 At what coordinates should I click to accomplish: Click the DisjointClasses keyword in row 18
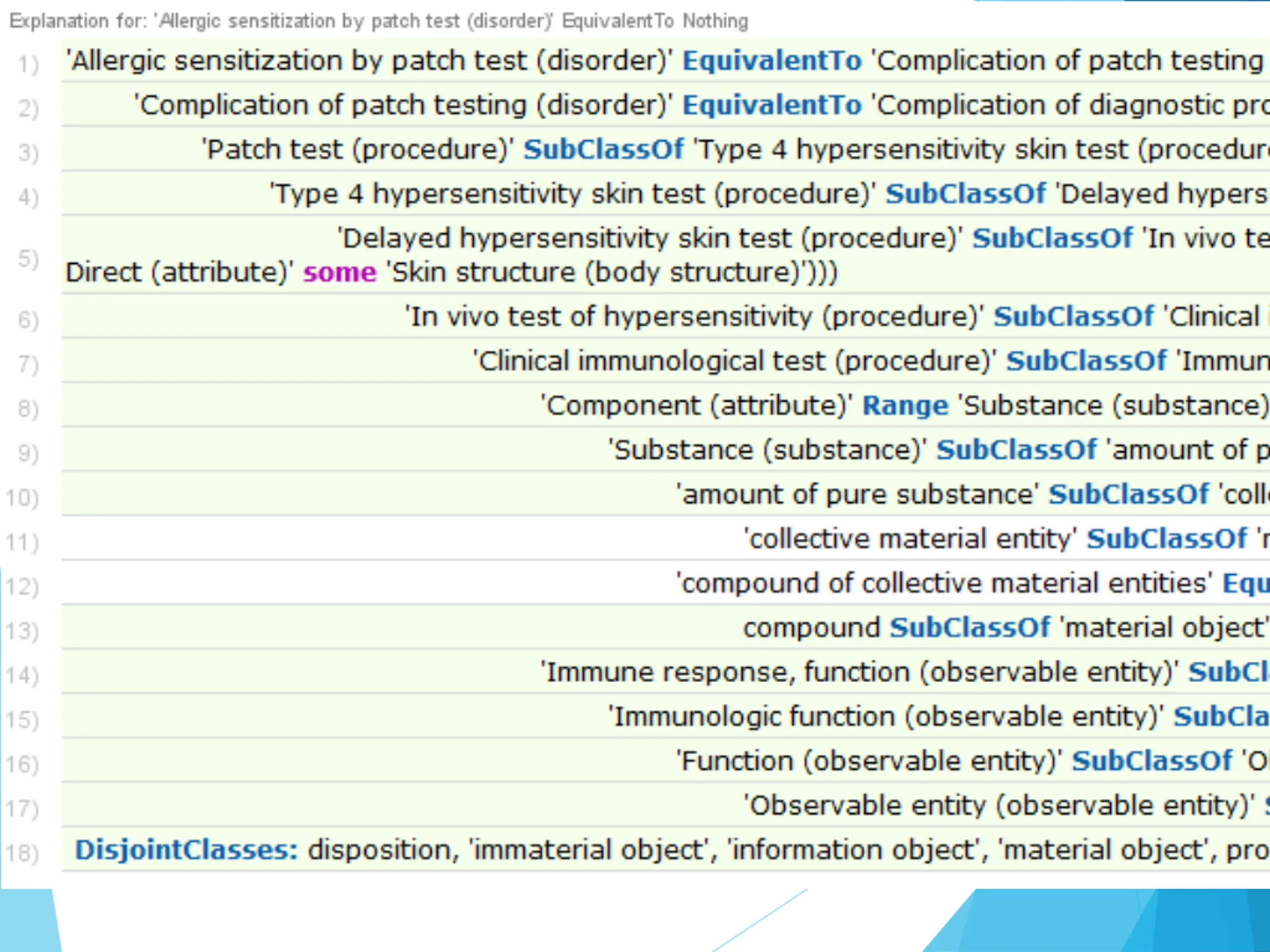[x=187, y=850]
